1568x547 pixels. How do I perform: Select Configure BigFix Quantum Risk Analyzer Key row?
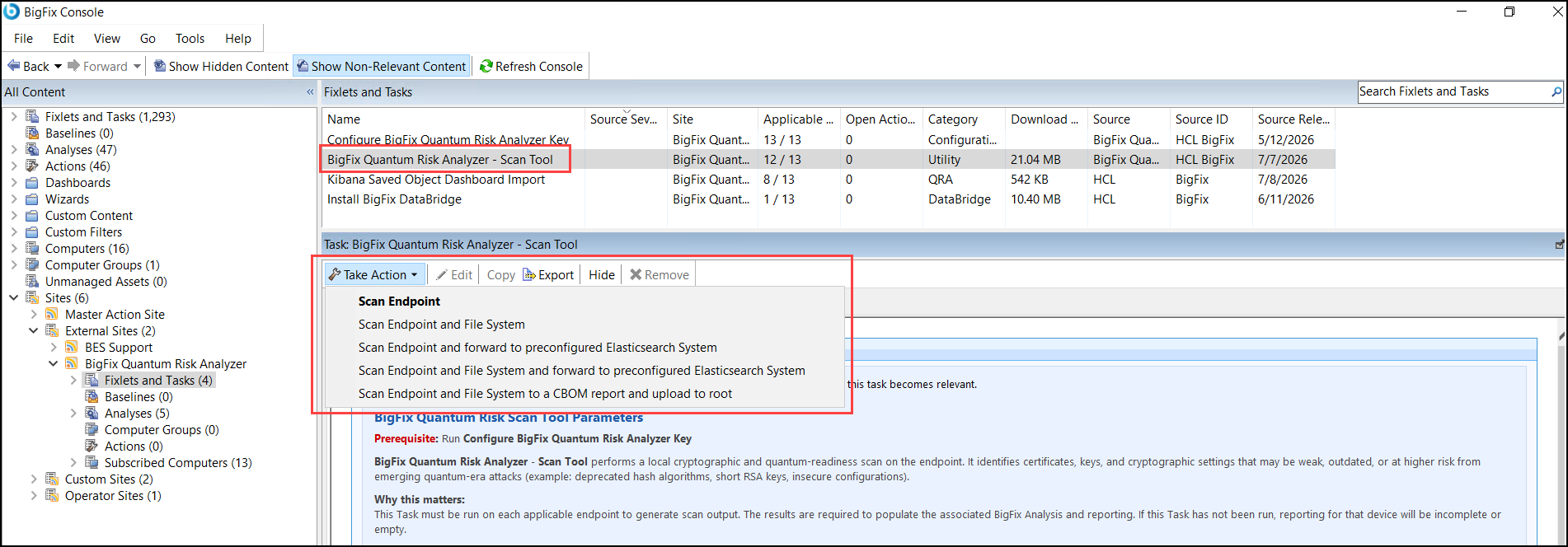pyautogui.click(x=828, y=140)
